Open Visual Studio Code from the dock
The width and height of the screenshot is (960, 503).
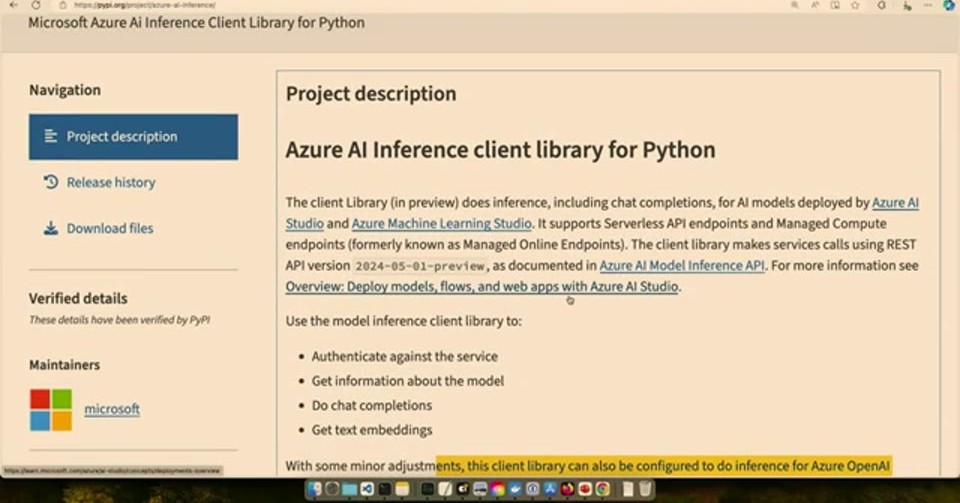point(367,489)
